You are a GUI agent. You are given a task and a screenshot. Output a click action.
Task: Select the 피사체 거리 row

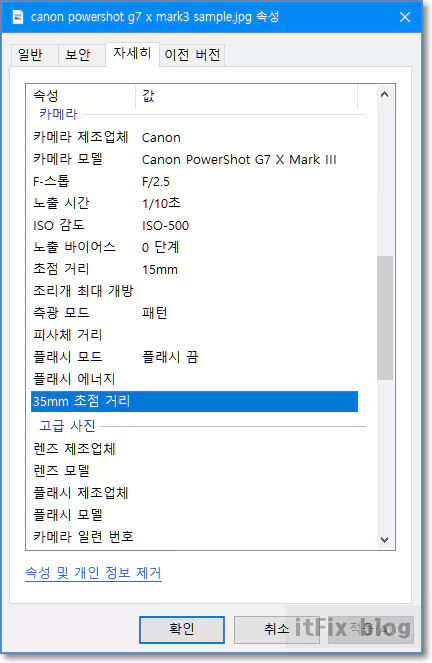click(x=194, y=335)
